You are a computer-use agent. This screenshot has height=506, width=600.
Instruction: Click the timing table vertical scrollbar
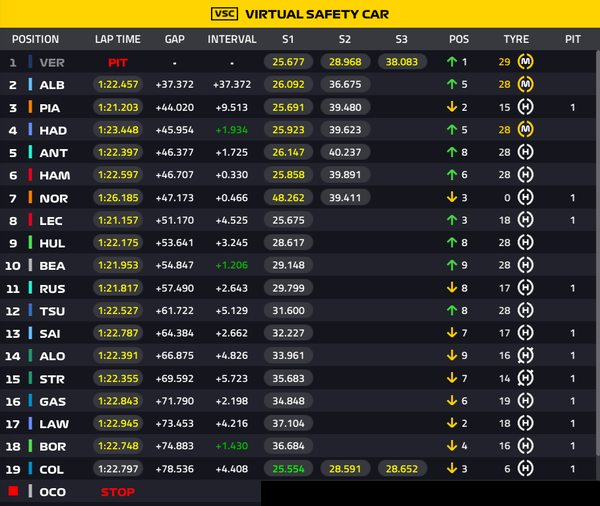[598, 253]
